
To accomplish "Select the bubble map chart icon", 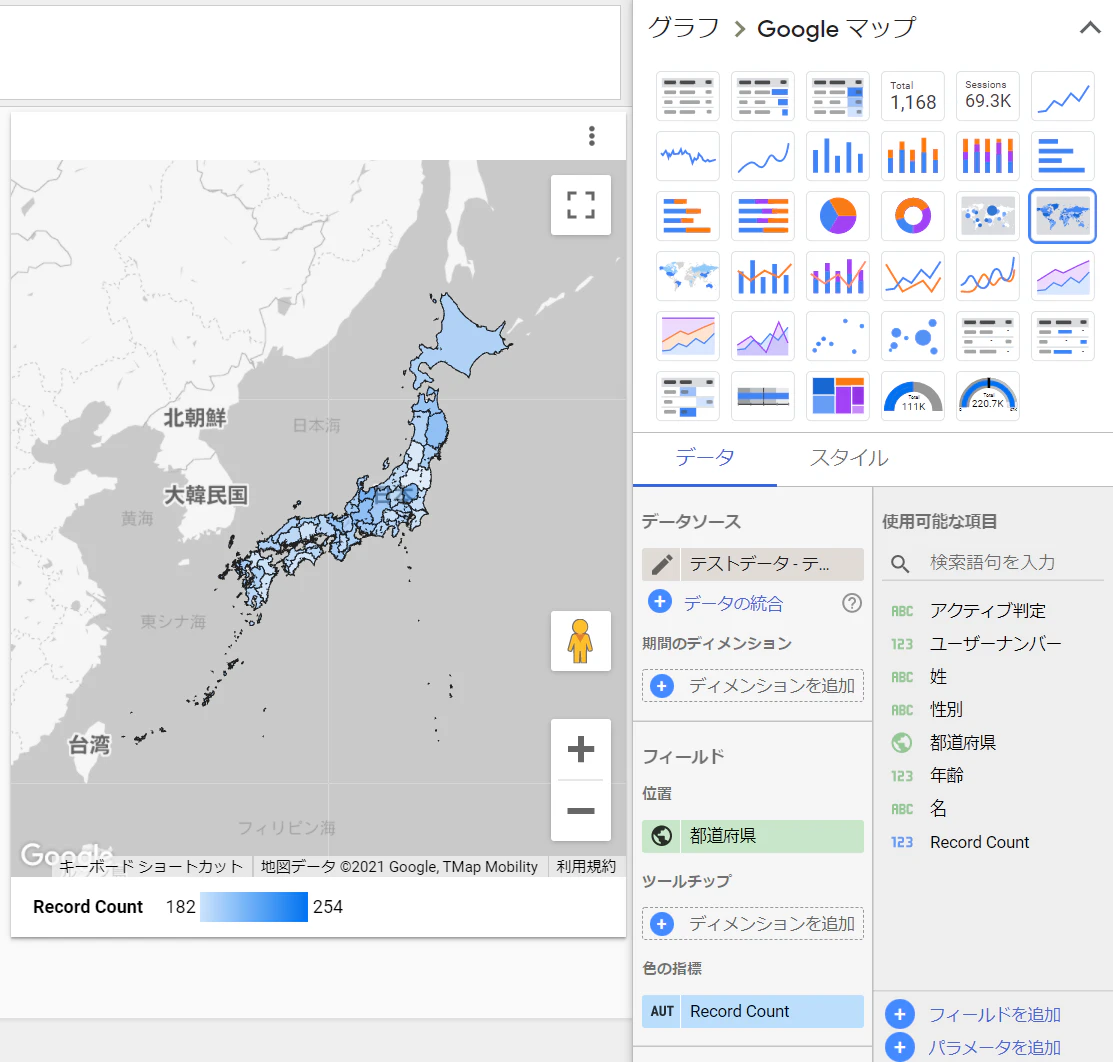I will (x=987, y=216).
